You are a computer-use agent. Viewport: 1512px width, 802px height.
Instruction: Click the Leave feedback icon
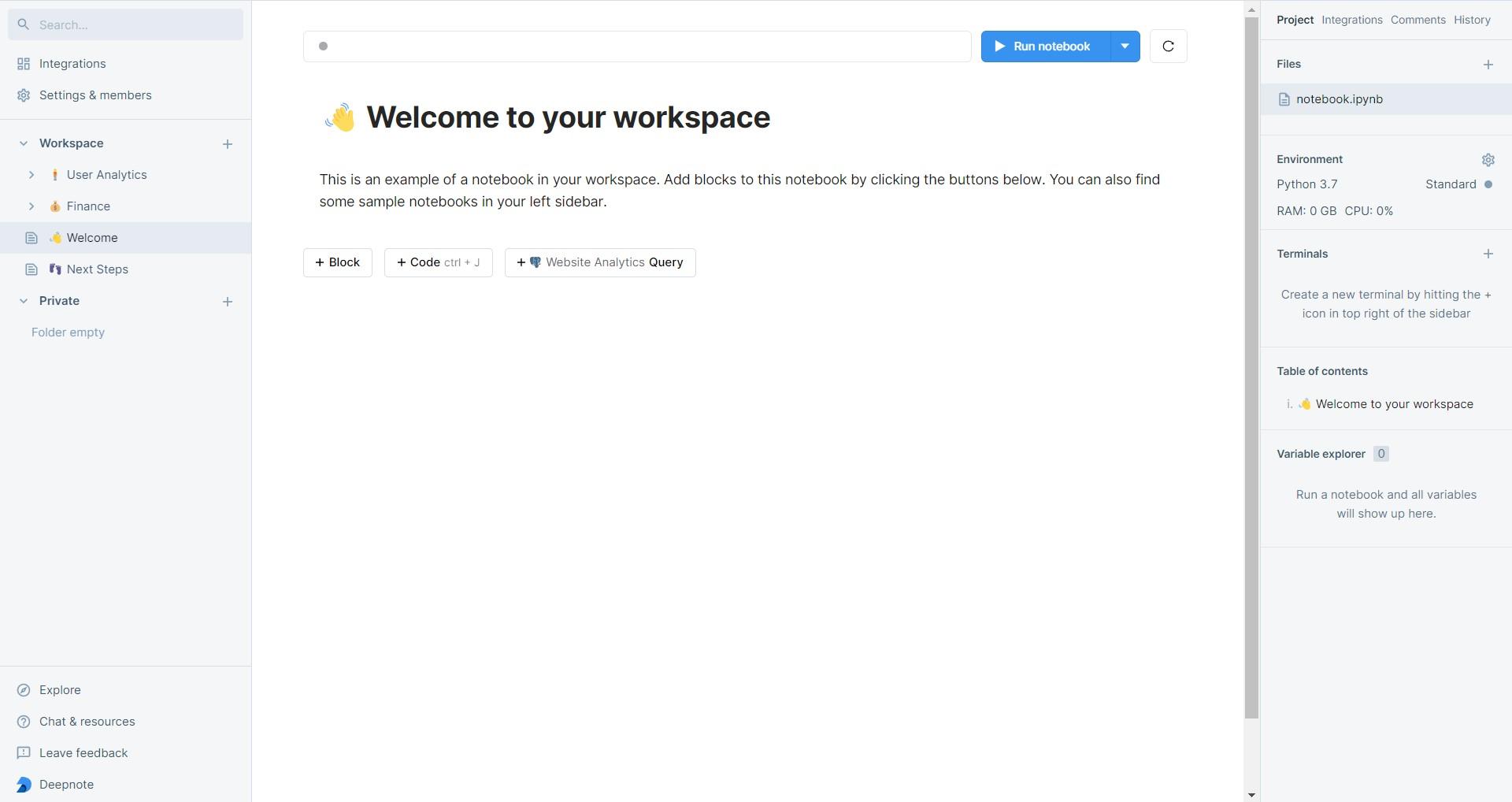coord(24,752)
